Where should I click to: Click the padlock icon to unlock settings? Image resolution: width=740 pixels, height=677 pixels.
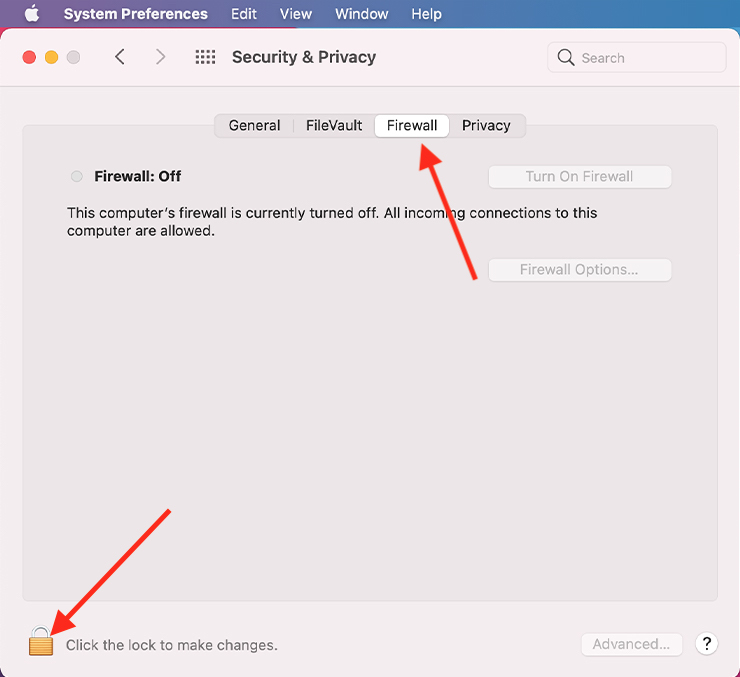(41, 641)
